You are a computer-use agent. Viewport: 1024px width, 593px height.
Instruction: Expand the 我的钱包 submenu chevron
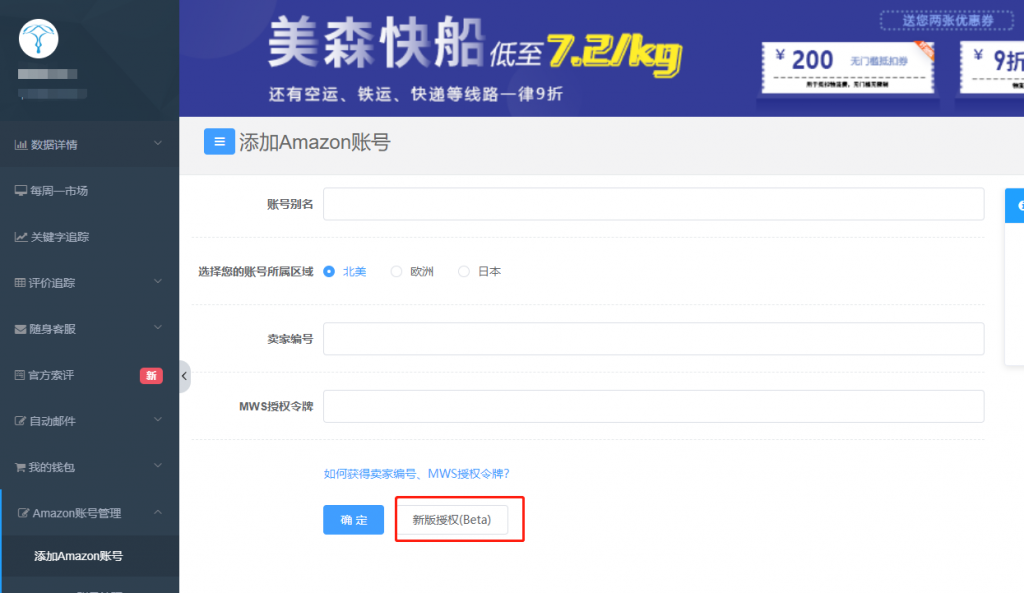[x=158, y=466]
